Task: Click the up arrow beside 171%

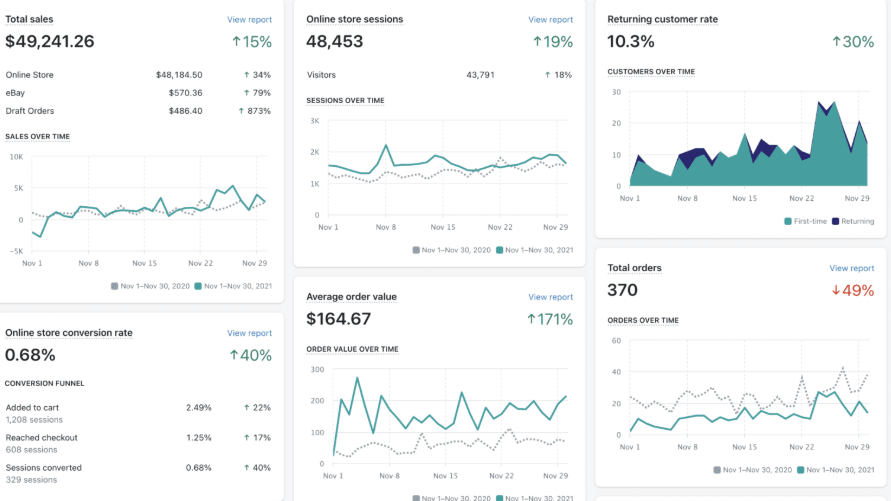Action: click(532, 320)
